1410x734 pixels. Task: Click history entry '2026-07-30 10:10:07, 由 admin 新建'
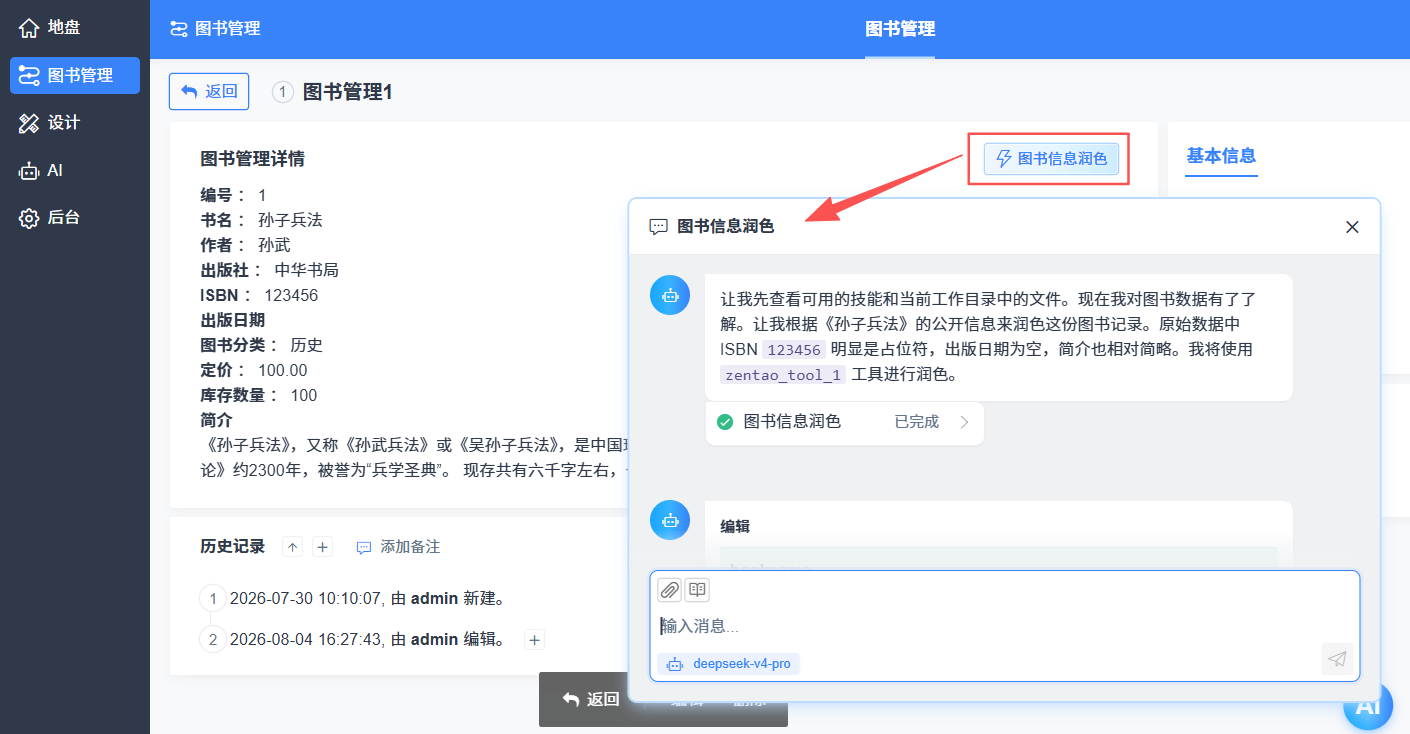(x=367, y=599)
